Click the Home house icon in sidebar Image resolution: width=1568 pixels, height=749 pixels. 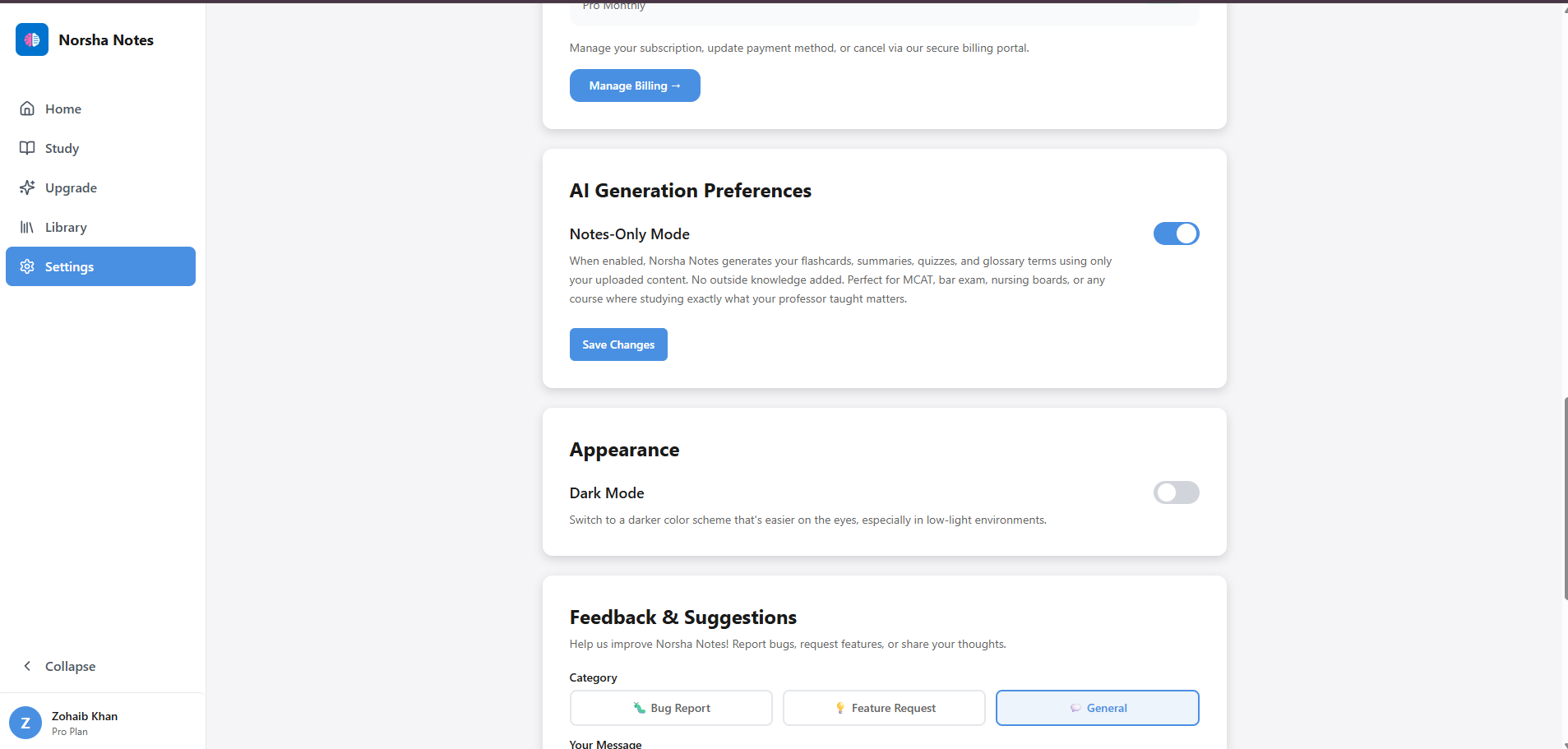pyautogui.click(x=27, y=109)
